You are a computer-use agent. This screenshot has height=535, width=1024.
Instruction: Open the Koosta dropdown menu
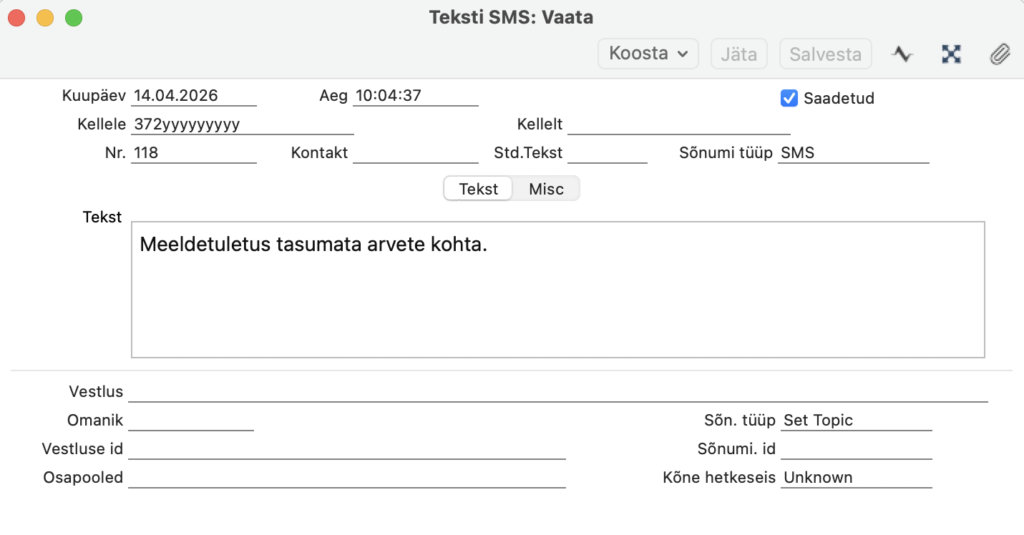coord(648,54)
